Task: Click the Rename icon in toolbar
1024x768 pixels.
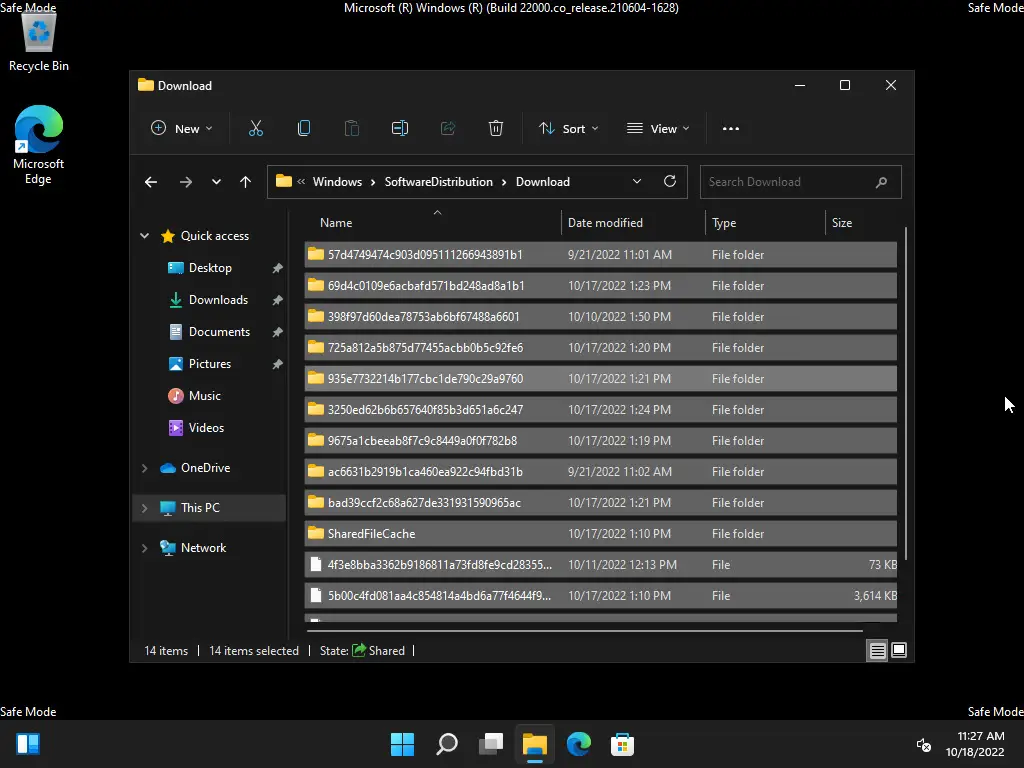Action: click(x=400, y=129)
